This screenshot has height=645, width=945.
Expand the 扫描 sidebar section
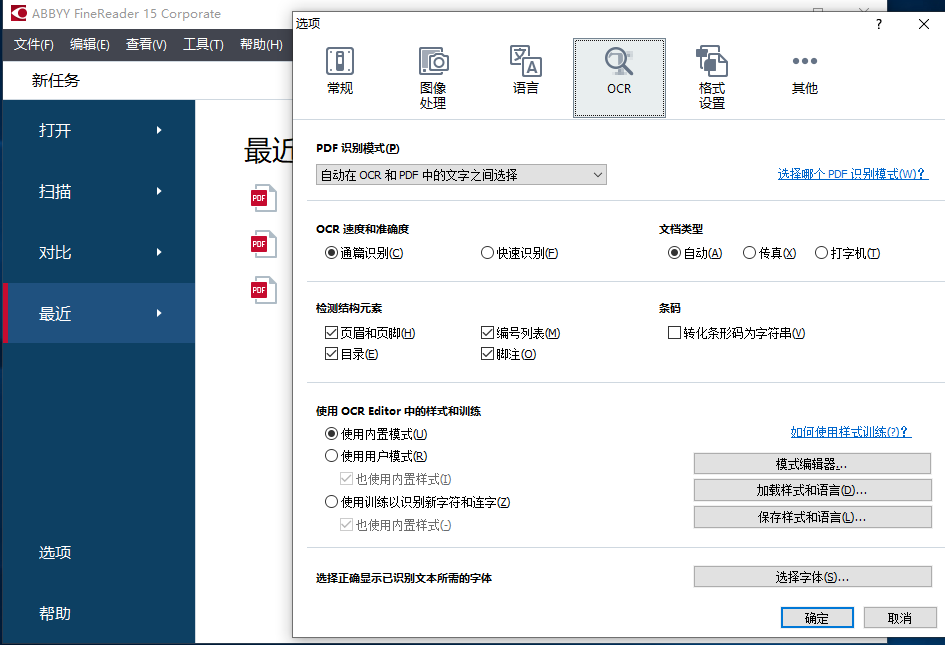click(55, 191)
